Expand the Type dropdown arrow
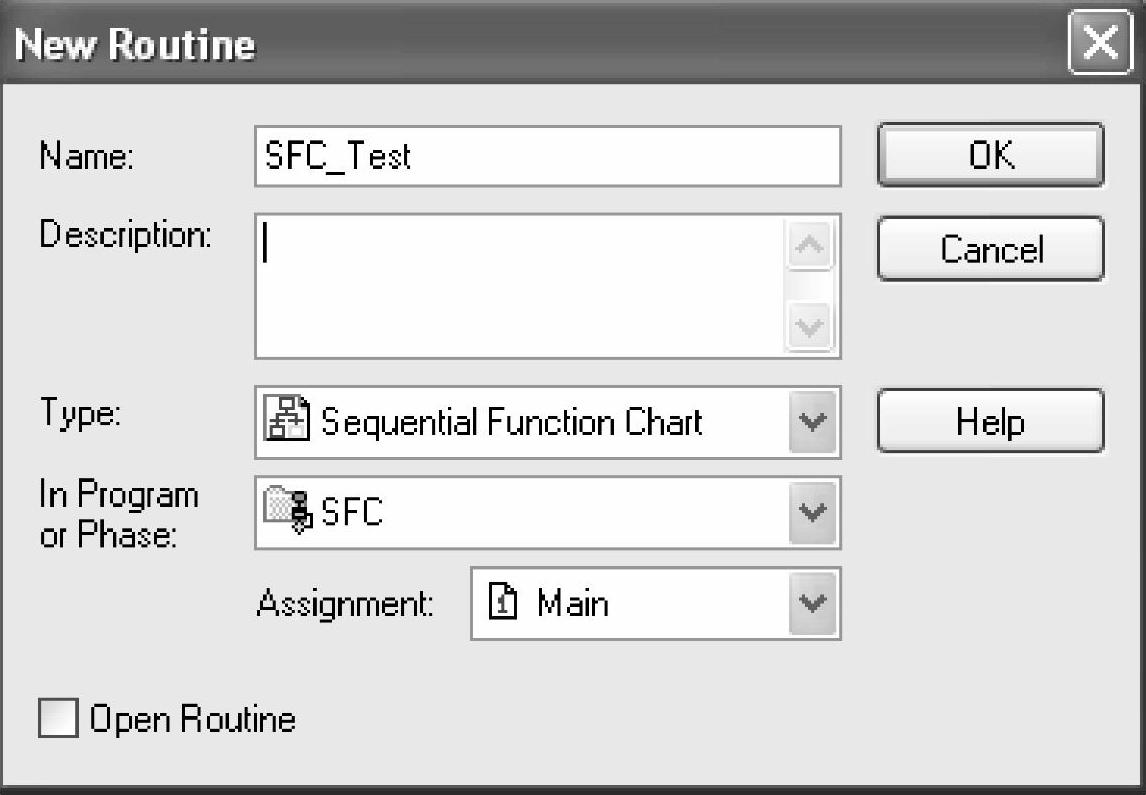 point(813,422)
